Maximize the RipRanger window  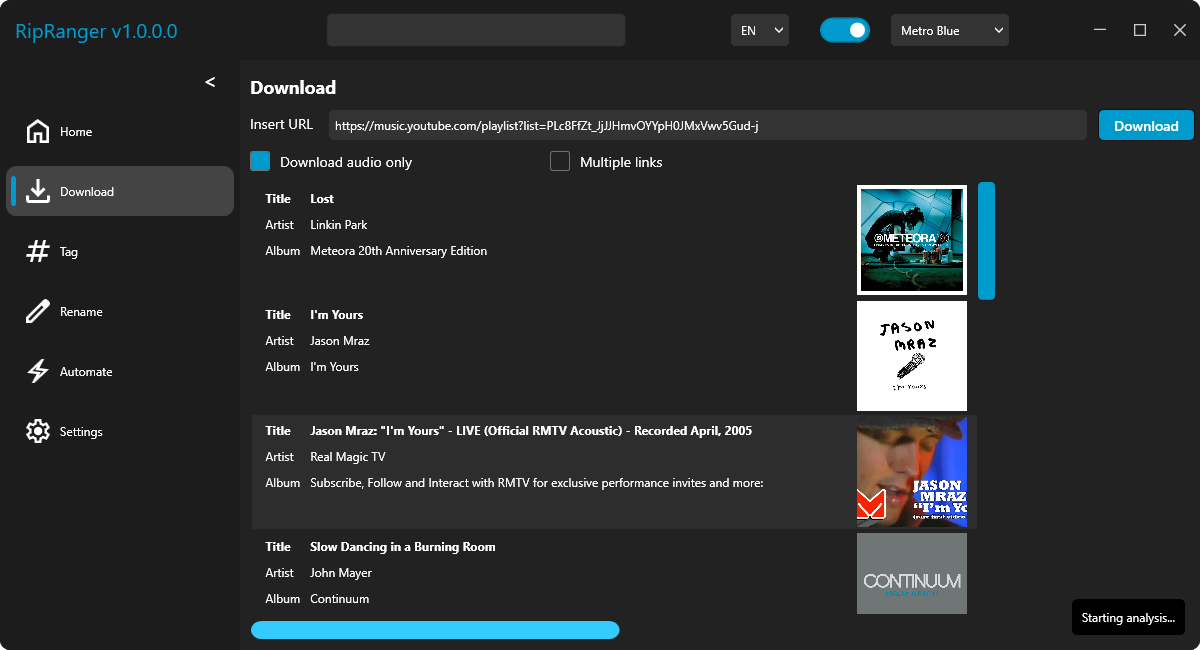(x=1140, y=30)
